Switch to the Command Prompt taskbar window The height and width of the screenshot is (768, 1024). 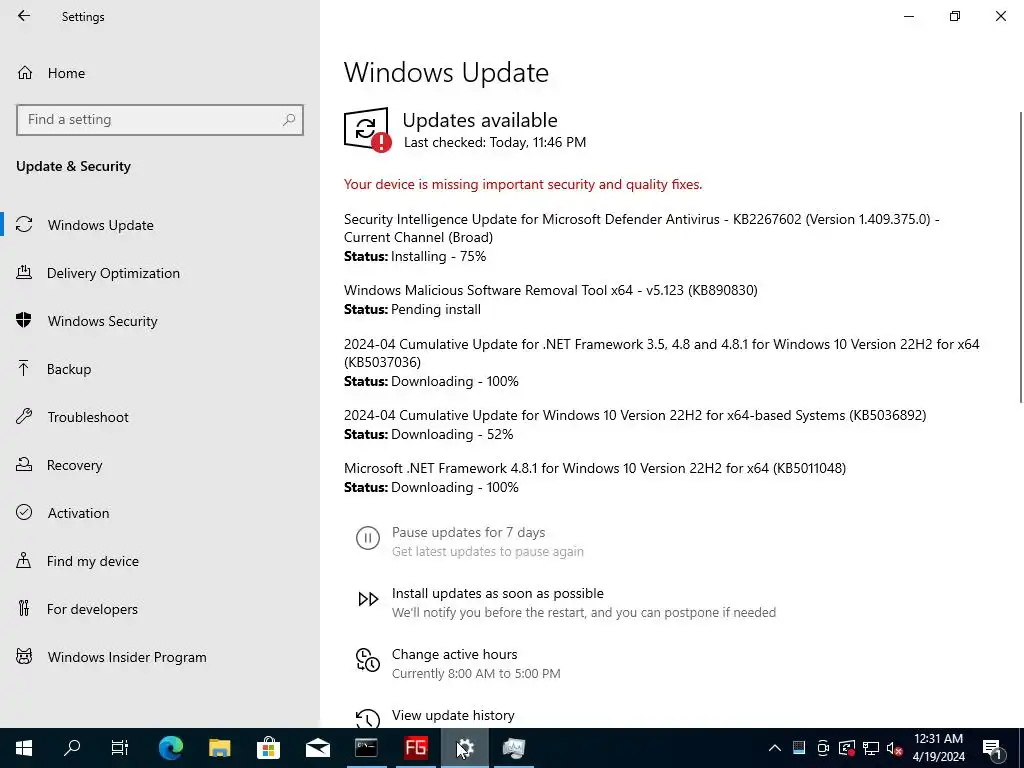pos(366,748)
